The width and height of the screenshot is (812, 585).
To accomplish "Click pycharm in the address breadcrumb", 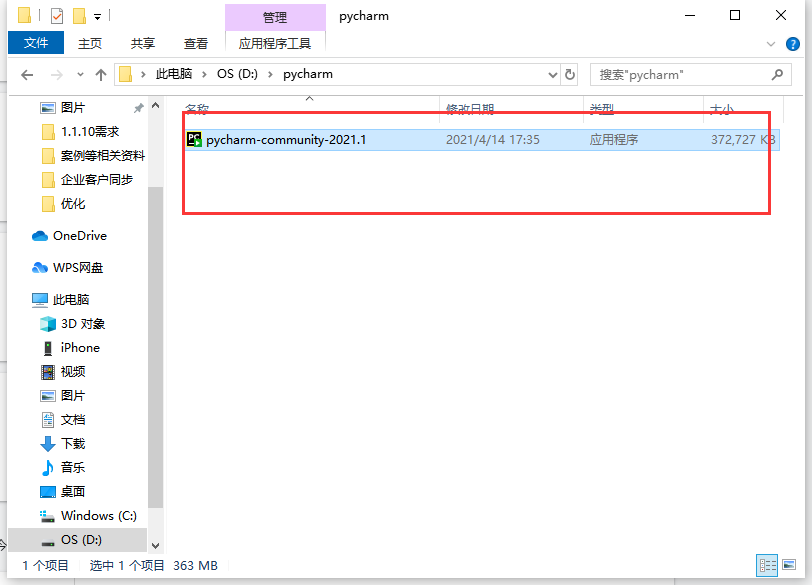I will pos(308,74).
